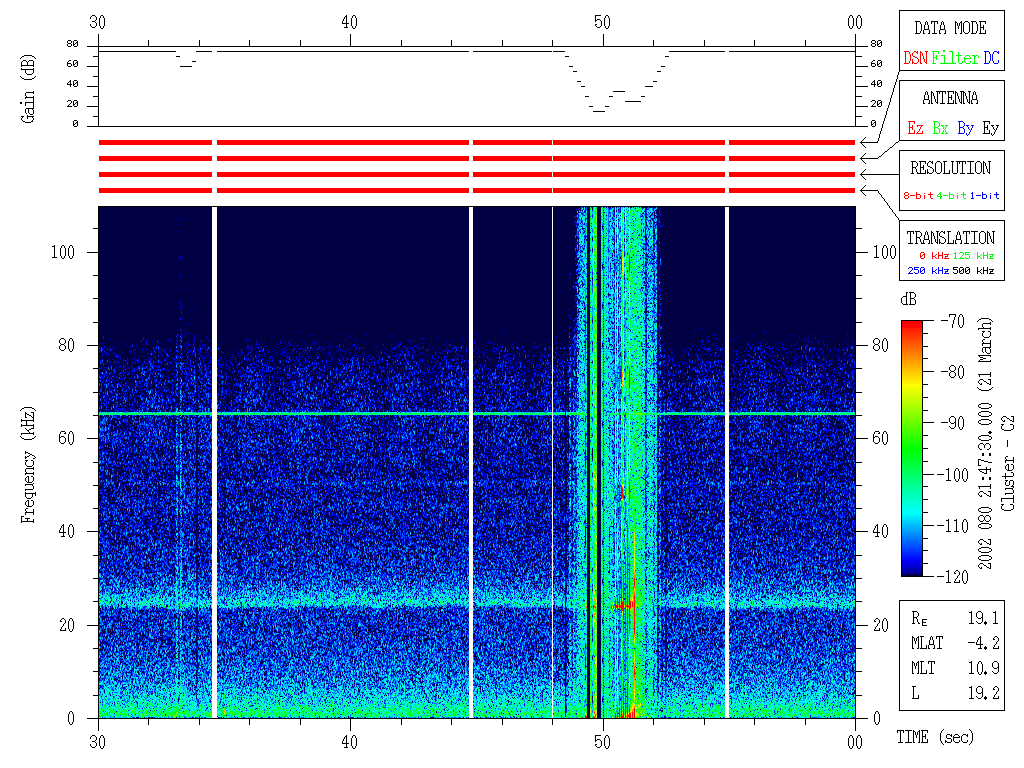Click the 125 kHz translation label
Screen dimensions: 1024x768
coord(970,257)
